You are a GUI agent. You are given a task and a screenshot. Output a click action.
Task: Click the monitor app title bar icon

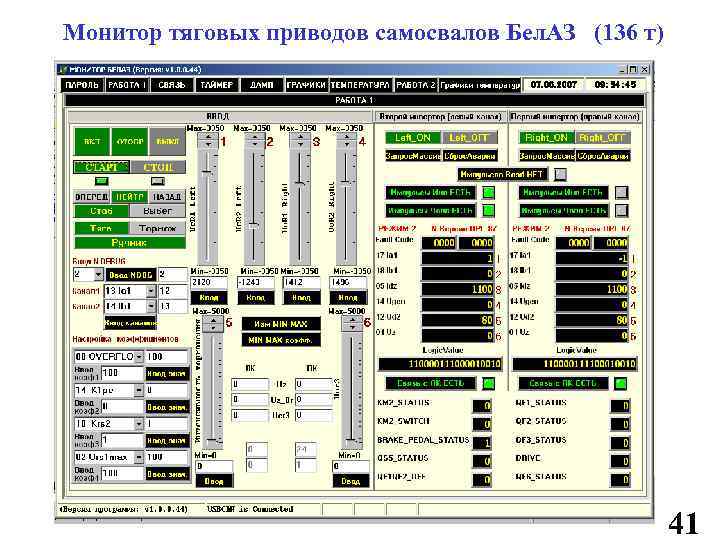point(63,69)
